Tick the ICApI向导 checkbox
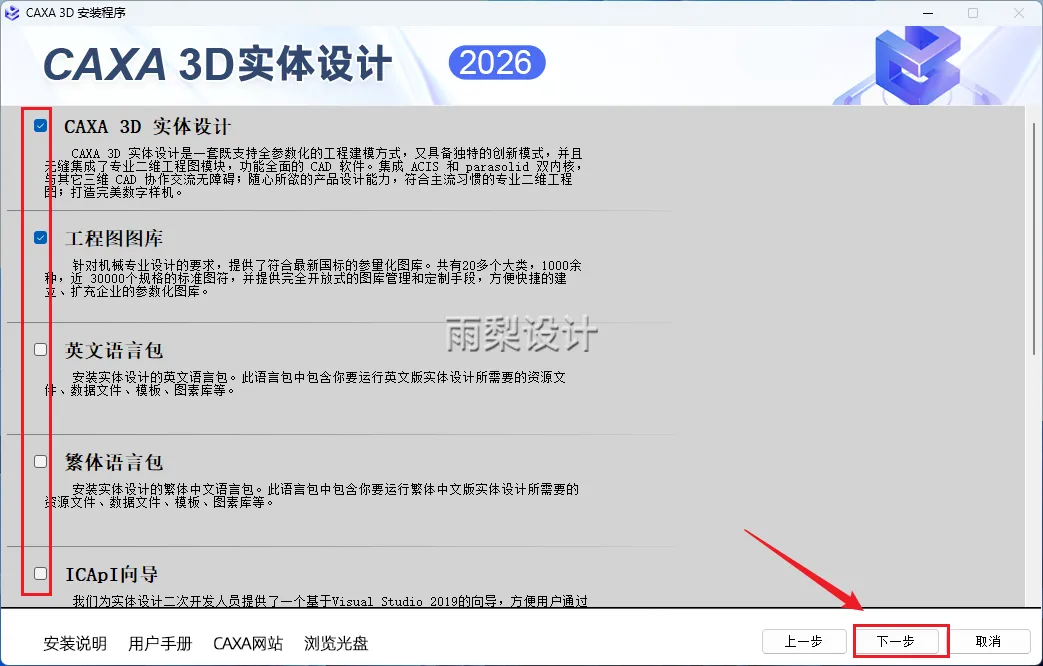This screenshot has height=666, width=1043. coord(41,573)
